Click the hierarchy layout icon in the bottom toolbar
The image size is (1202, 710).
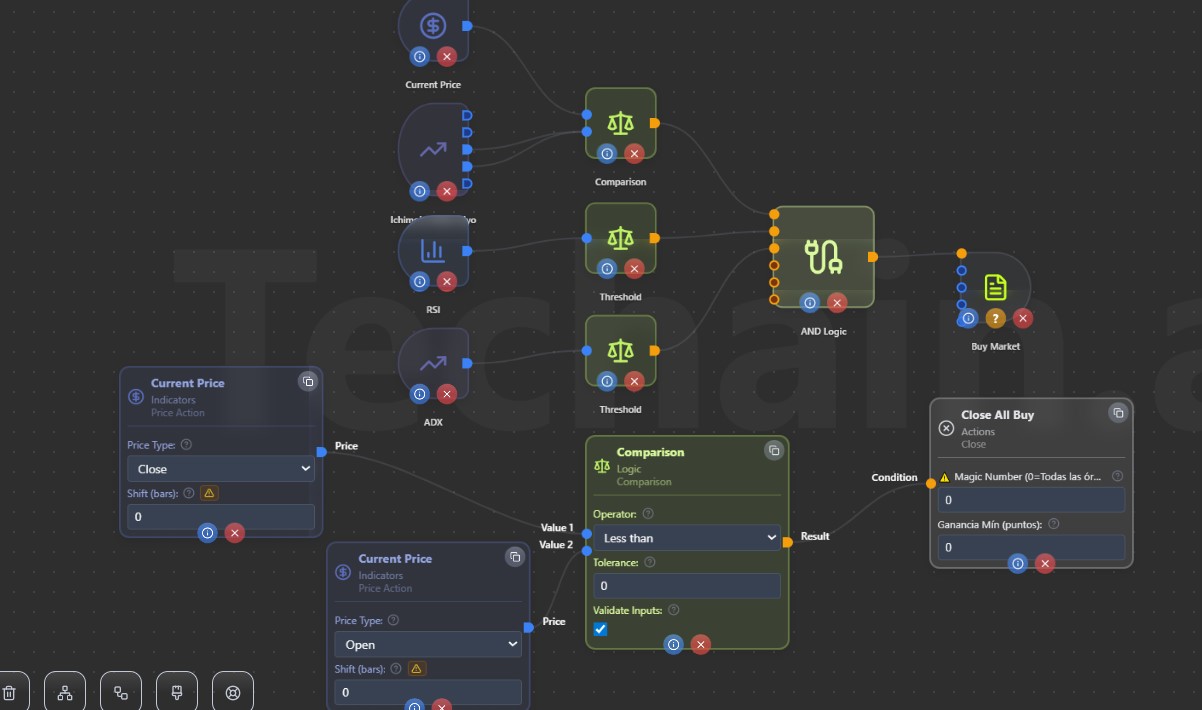pyautogui.click(x=65, y=692)
